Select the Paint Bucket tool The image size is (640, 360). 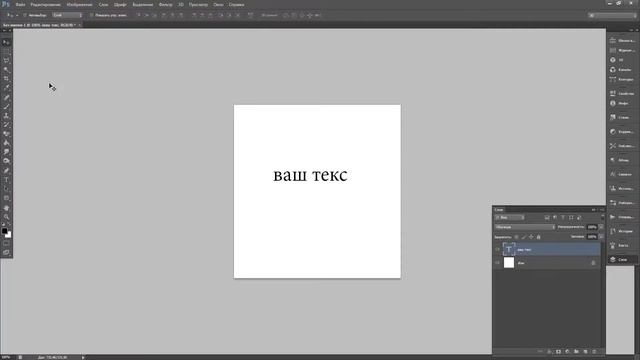(x=6, y=143)
